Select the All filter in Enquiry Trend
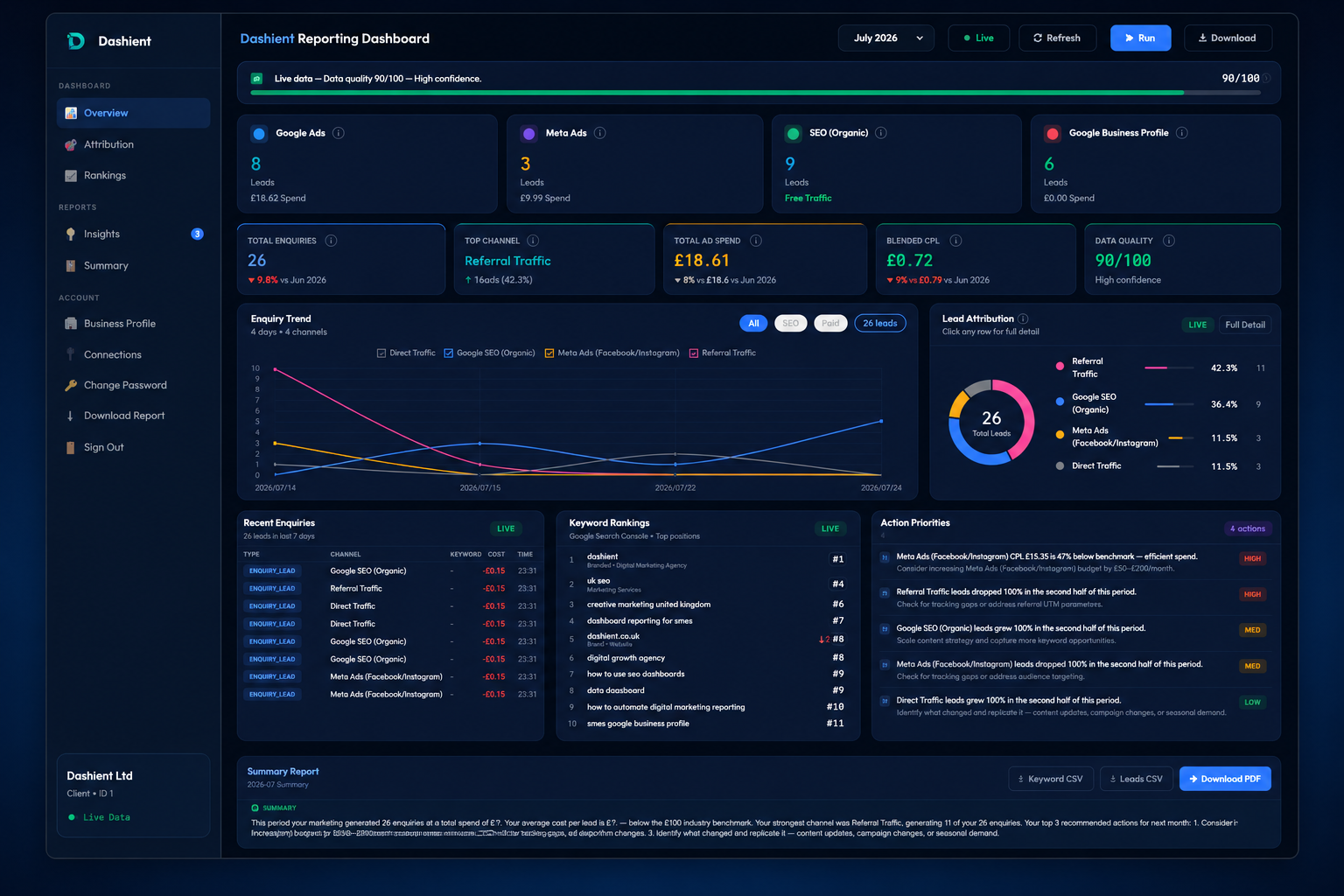Screen dimensions: 1344x896 click(x=753, y=324)
